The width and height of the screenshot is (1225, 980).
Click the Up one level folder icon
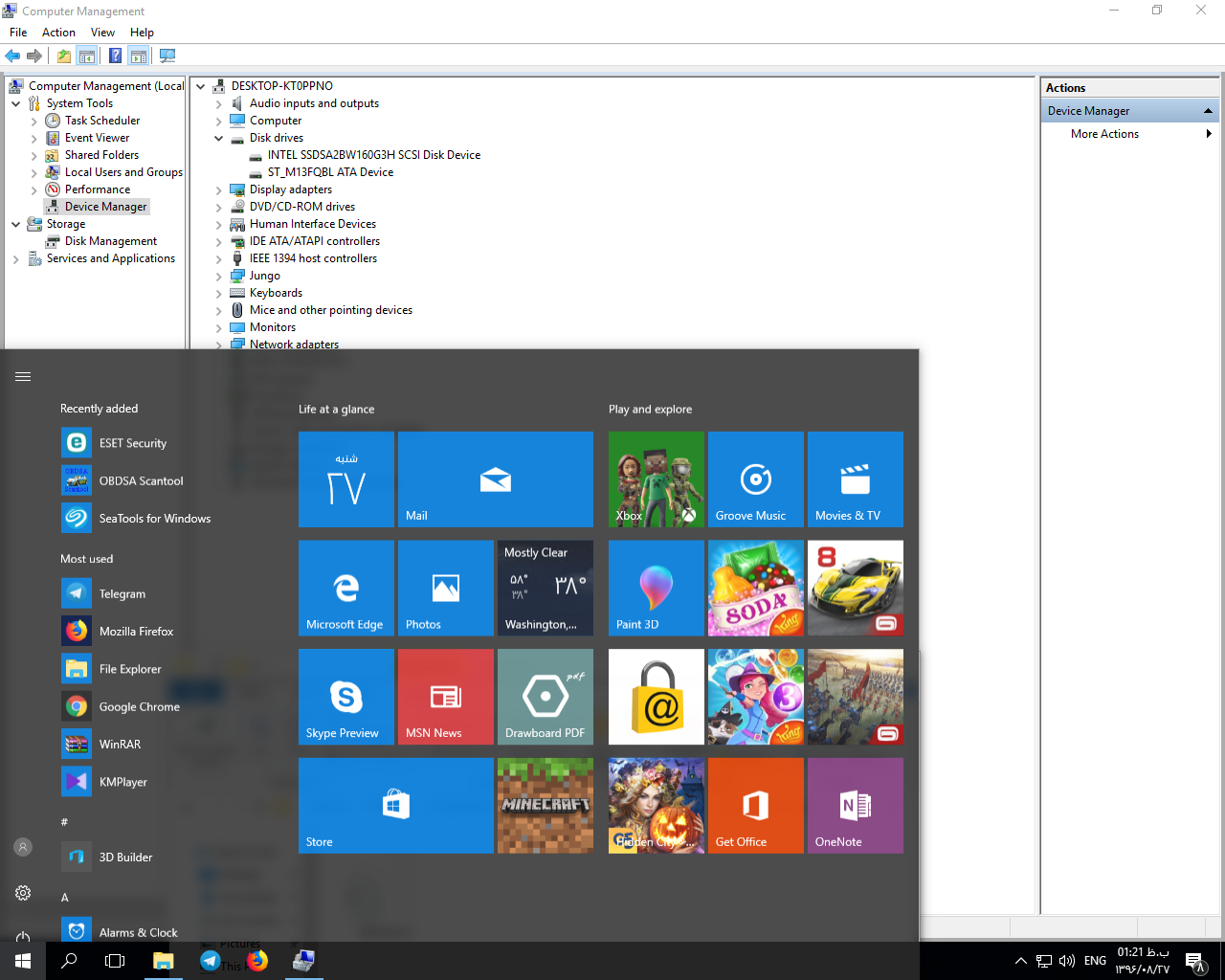click(64, 56)
